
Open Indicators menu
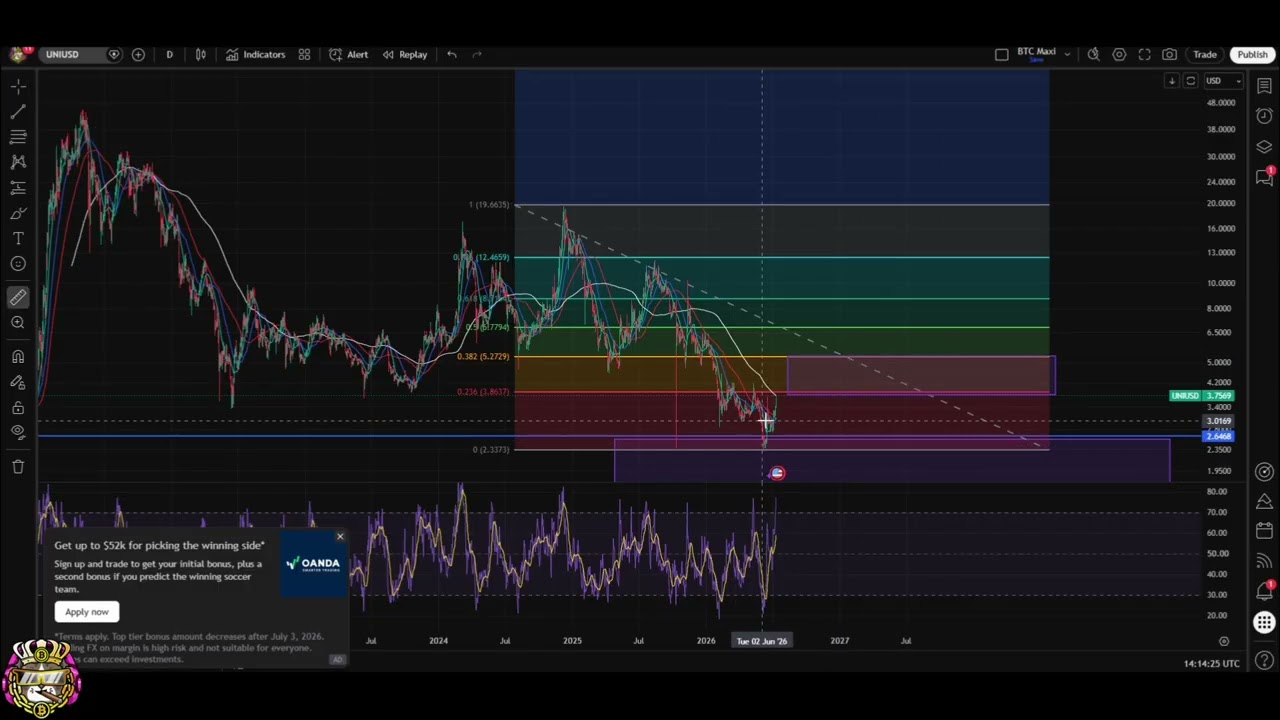click(255, 54)
